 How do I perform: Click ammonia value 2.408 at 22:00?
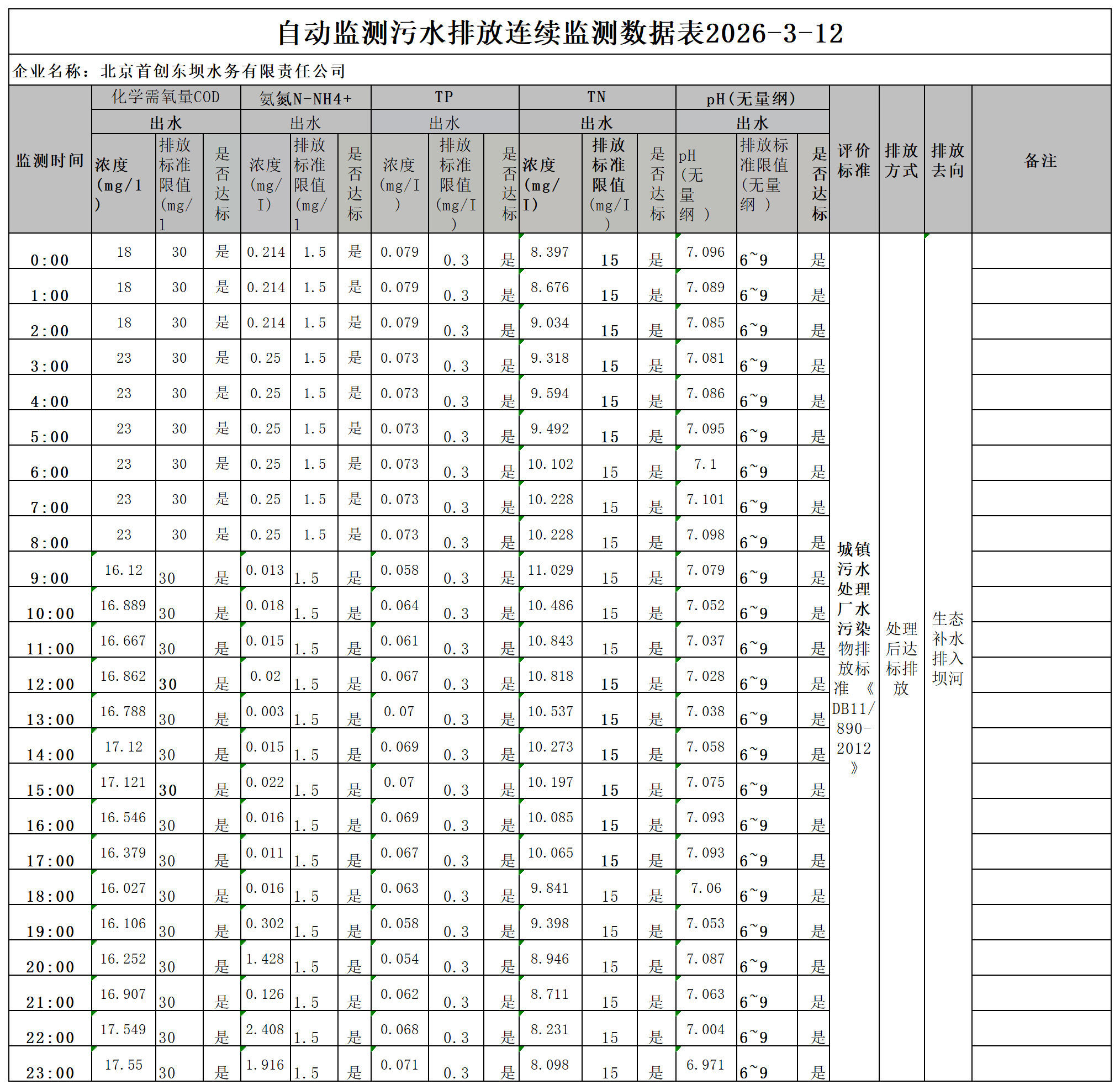pos(265,1029)
